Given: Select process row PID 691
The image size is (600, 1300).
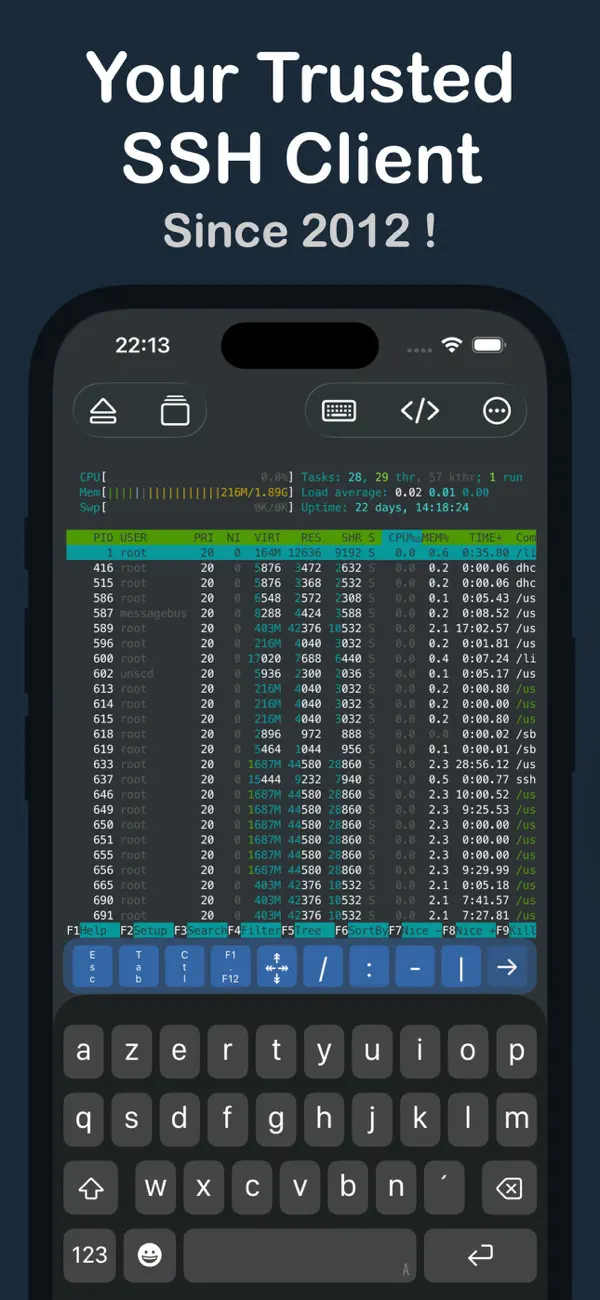Looking at the screenshot, I should 301,915.
